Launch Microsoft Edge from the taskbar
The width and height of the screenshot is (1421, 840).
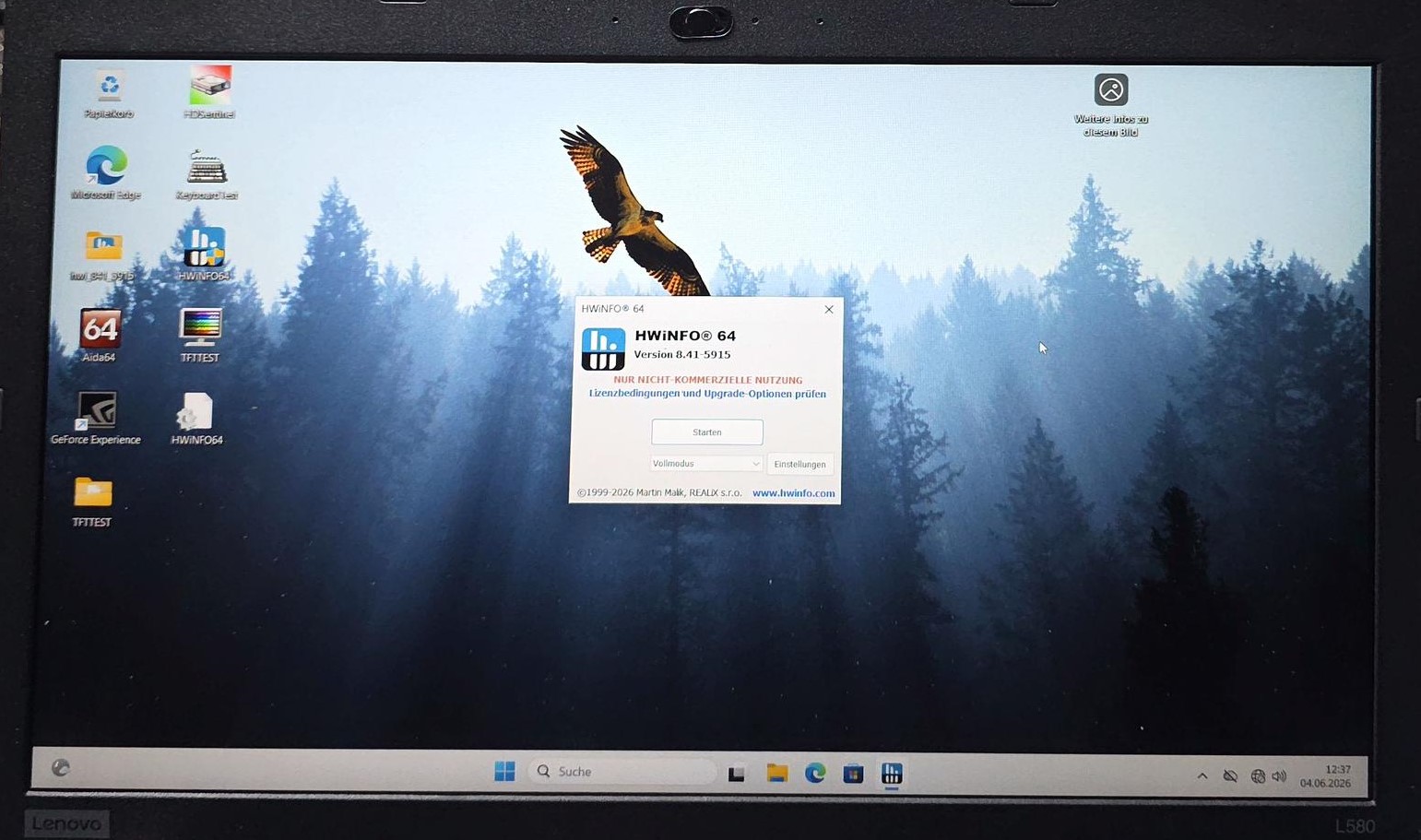pos(815,773)
